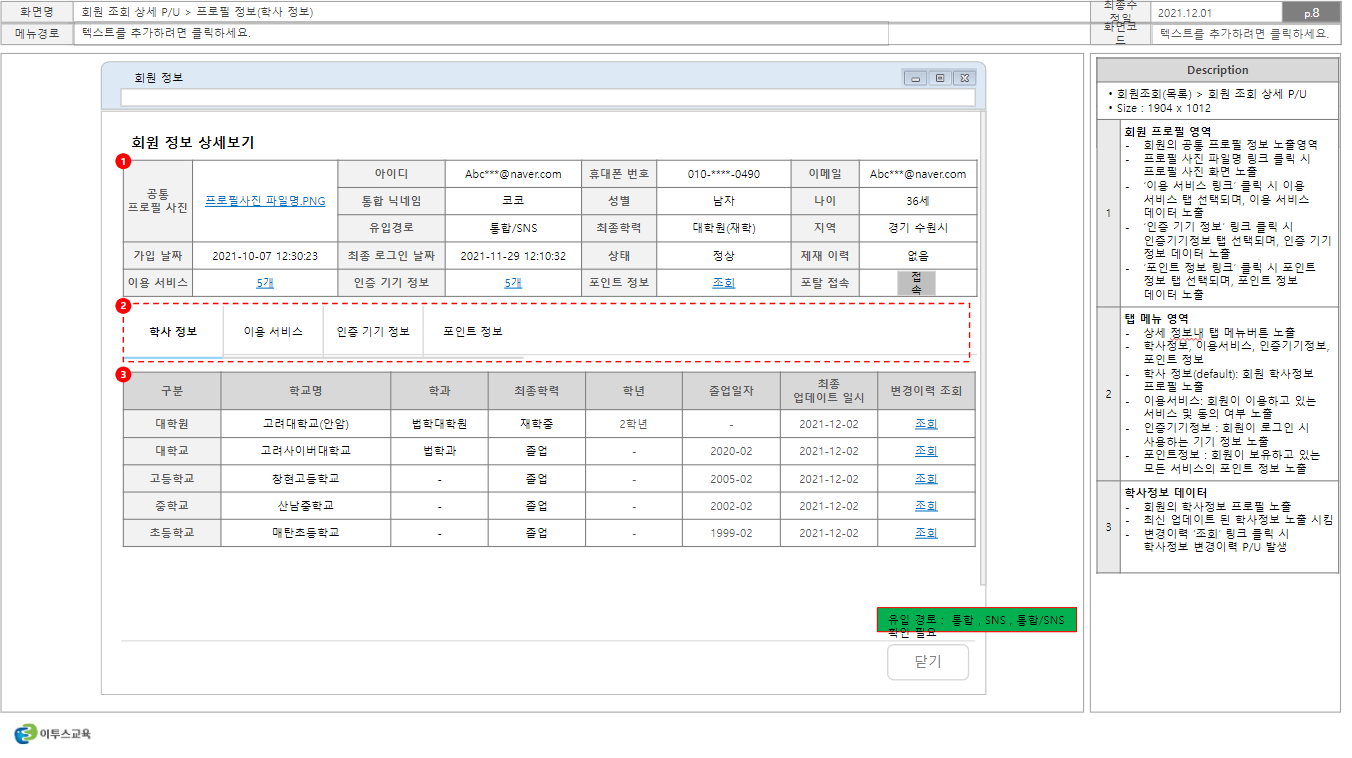Viewport: 1352px width, 758px height.
Task: Click the 학교명 column header
Action: click(x=306, y=391)
